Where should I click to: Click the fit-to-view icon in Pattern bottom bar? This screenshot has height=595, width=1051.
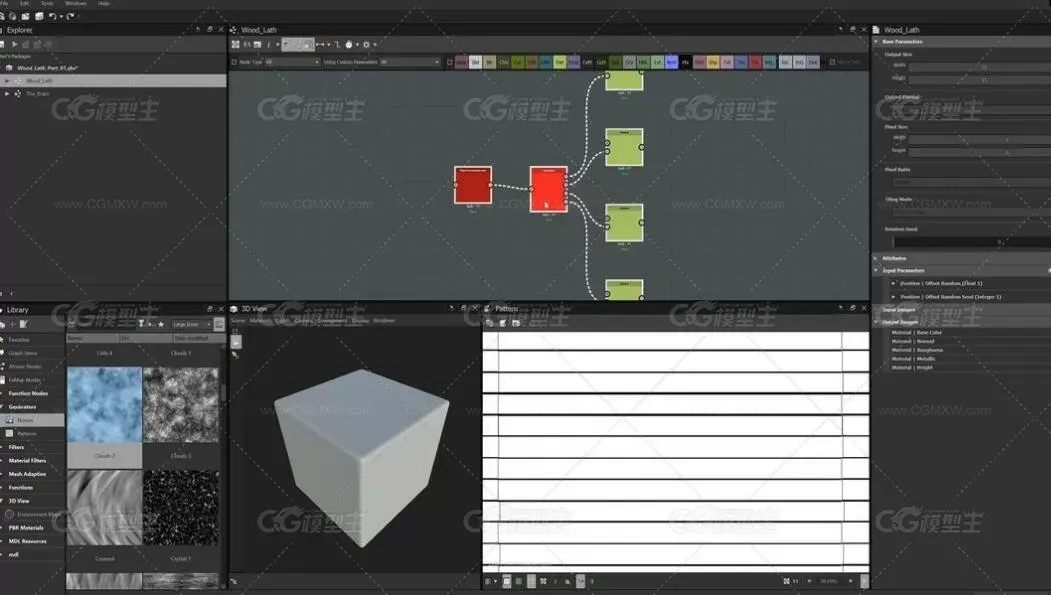tap(786, 581)
